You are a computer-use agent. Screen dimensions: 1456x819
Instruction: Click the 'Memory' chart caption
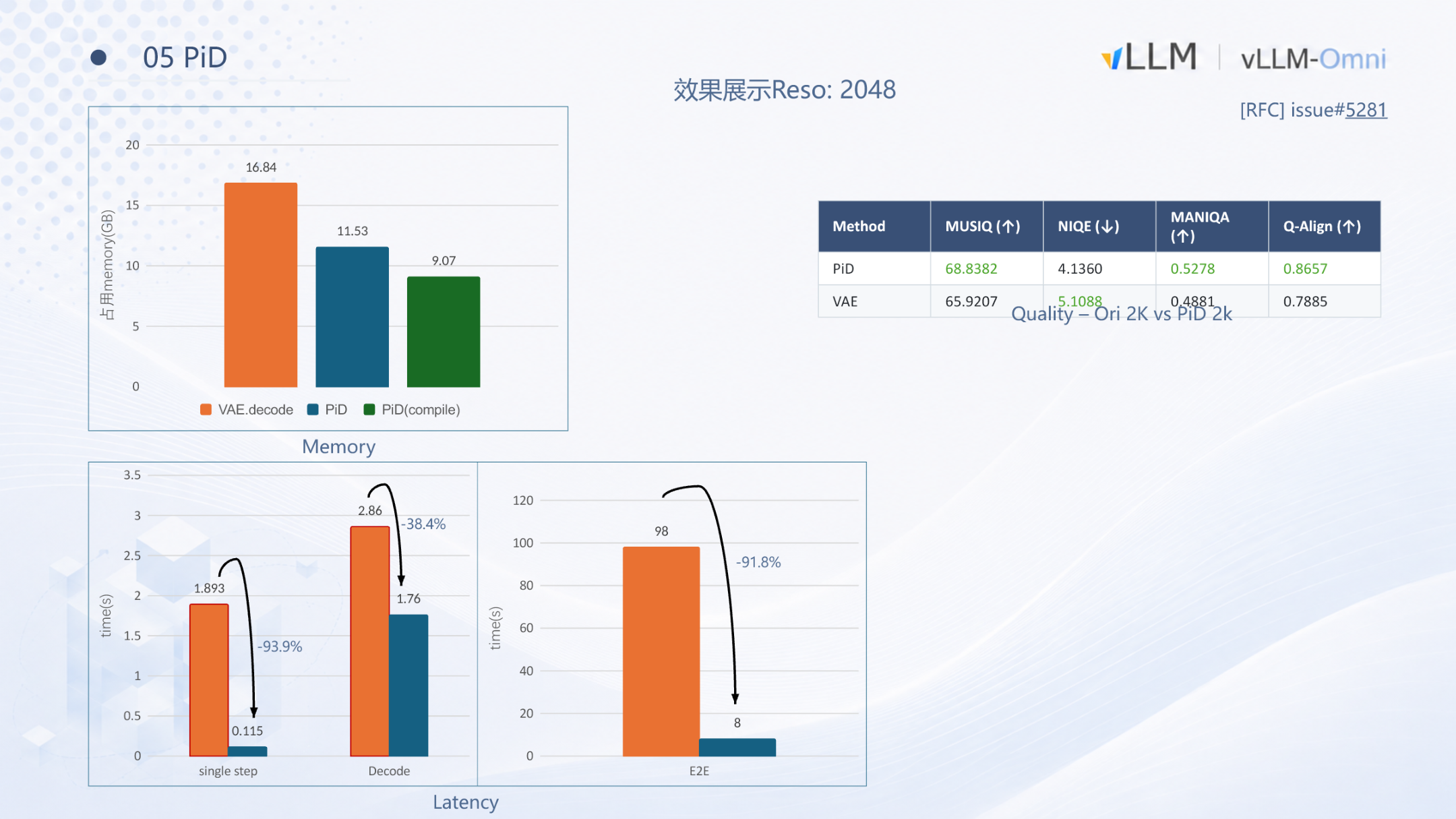pyautogui.click(x=338, y=447)
